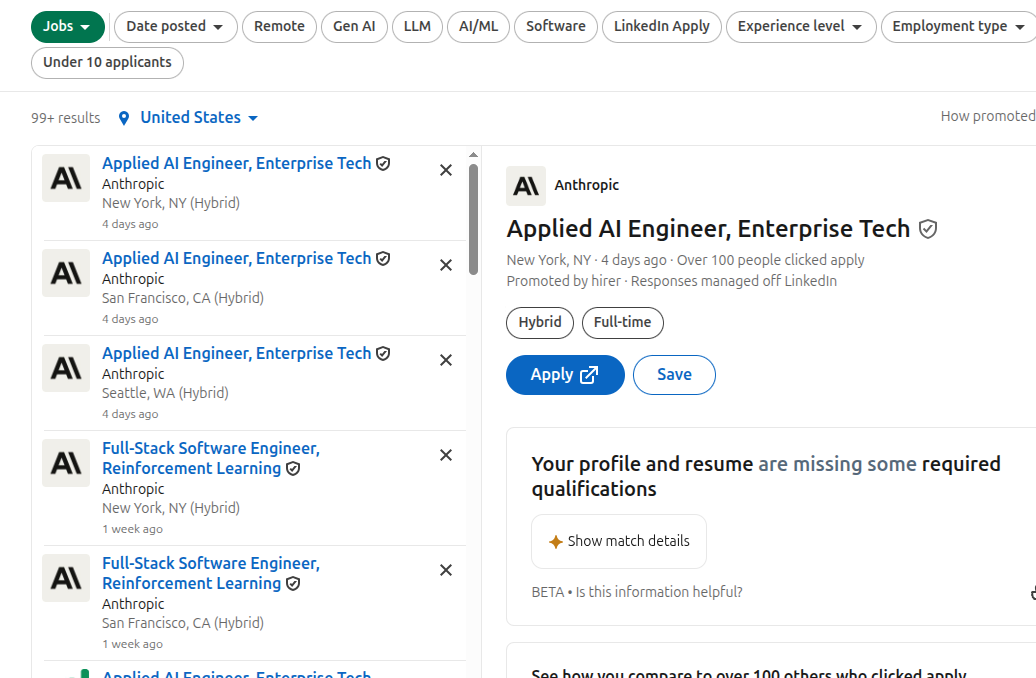Click Anthropic logo on Seattle job card
Screen dimensions: 1036x678
click(66, 368)
